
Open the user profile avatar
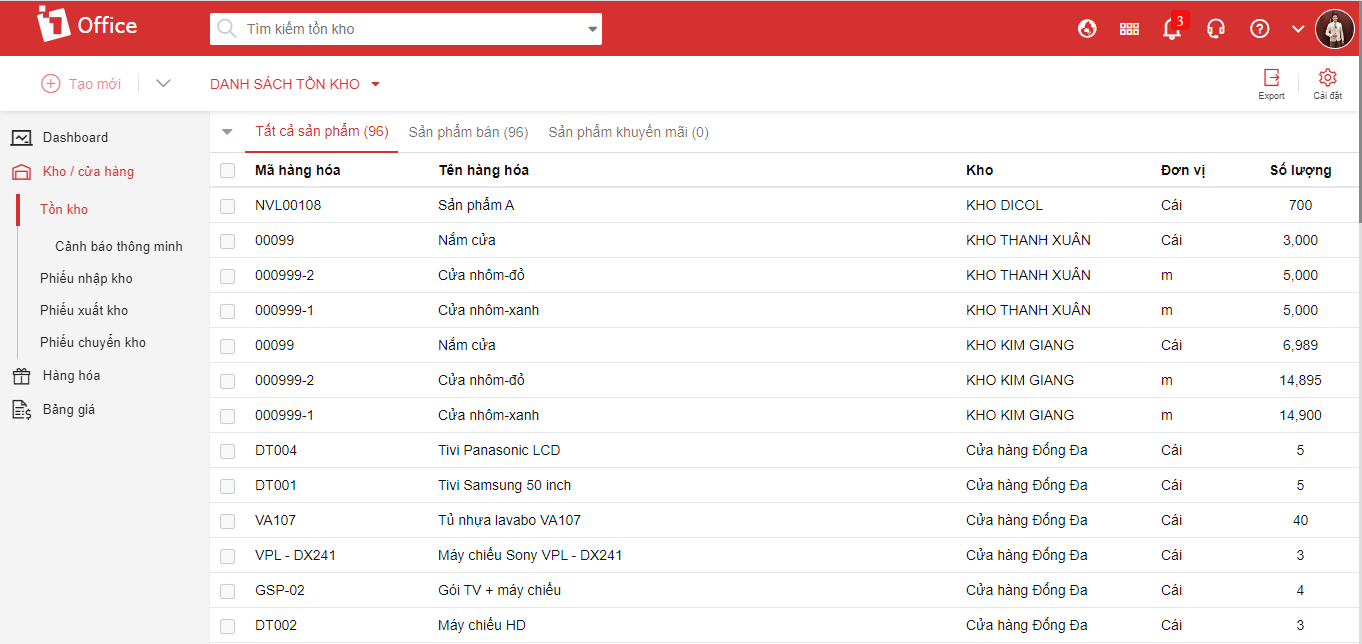[1334, 29]
